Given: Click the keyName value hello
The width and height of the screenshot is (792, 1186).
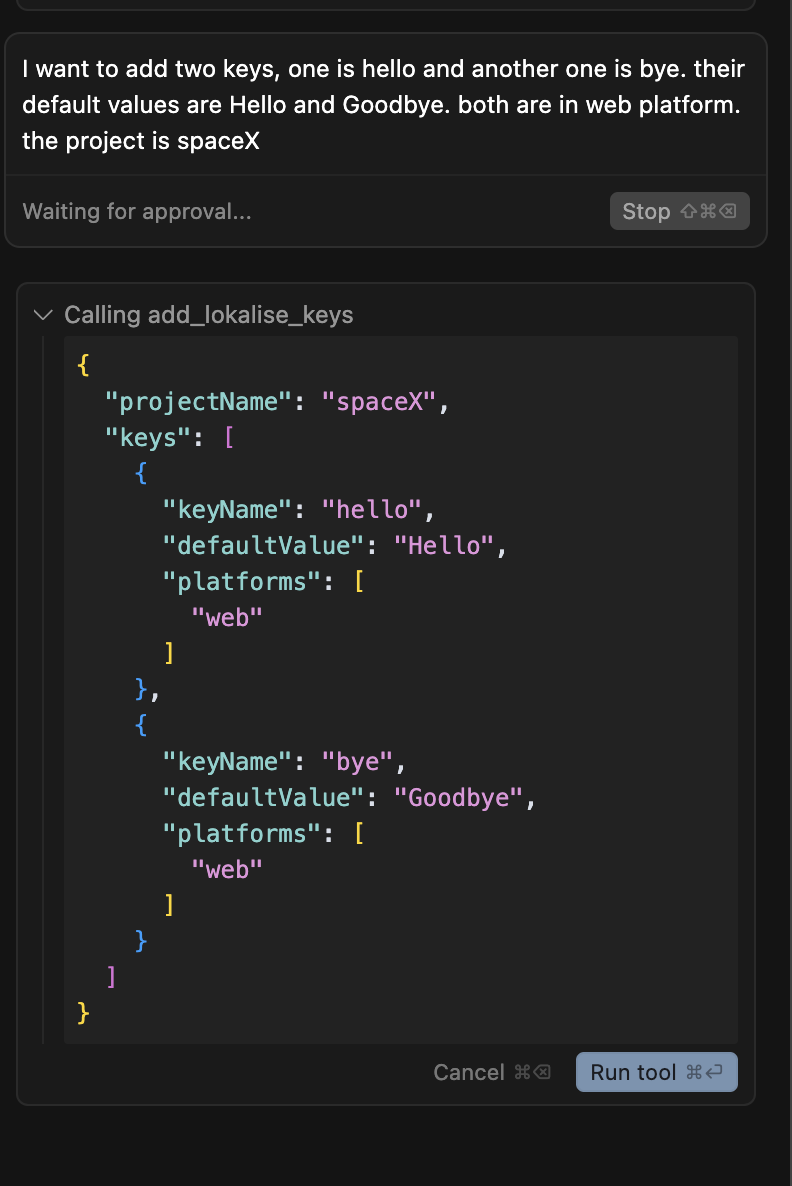Looking at the screenshot, I should pos(370,509).
